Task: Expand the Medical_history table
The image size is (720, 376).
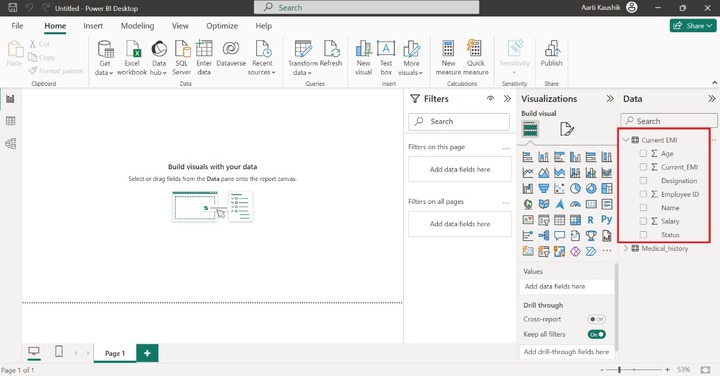Action: point(626,248)
